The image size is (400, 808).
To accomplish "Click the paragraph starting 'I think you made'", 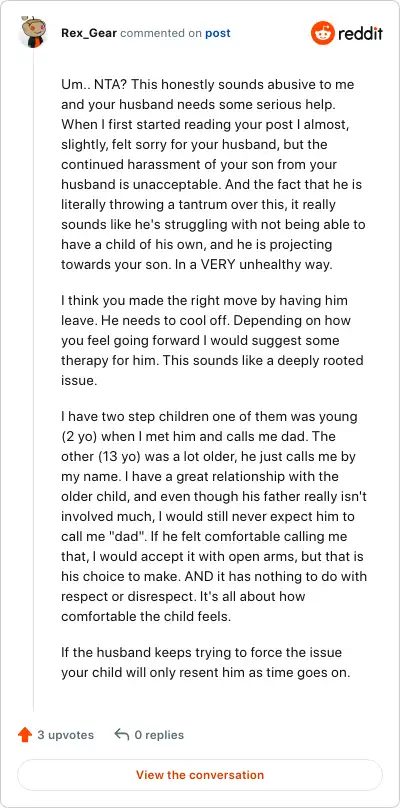I will click(212, 340).
